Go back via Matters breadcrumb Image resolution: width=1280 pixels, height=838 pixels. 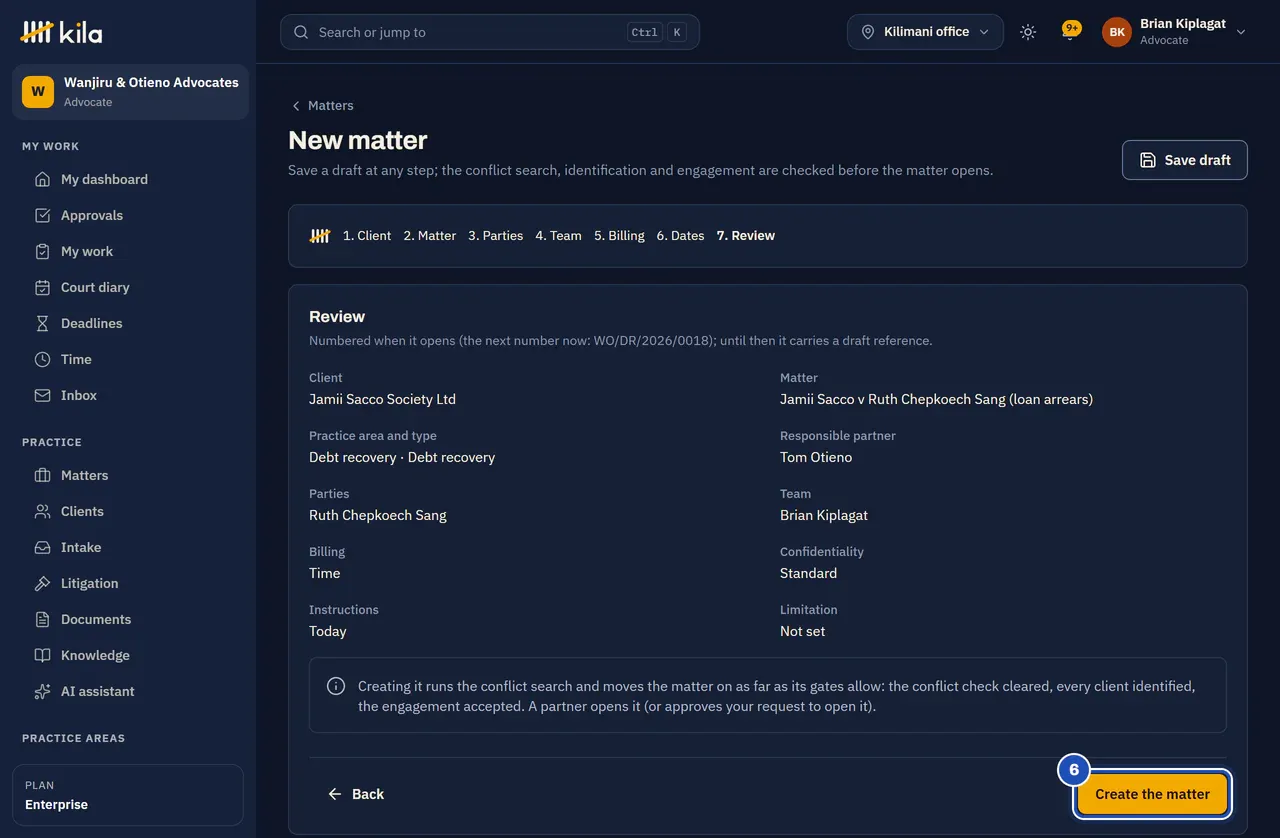coord(322,105)
